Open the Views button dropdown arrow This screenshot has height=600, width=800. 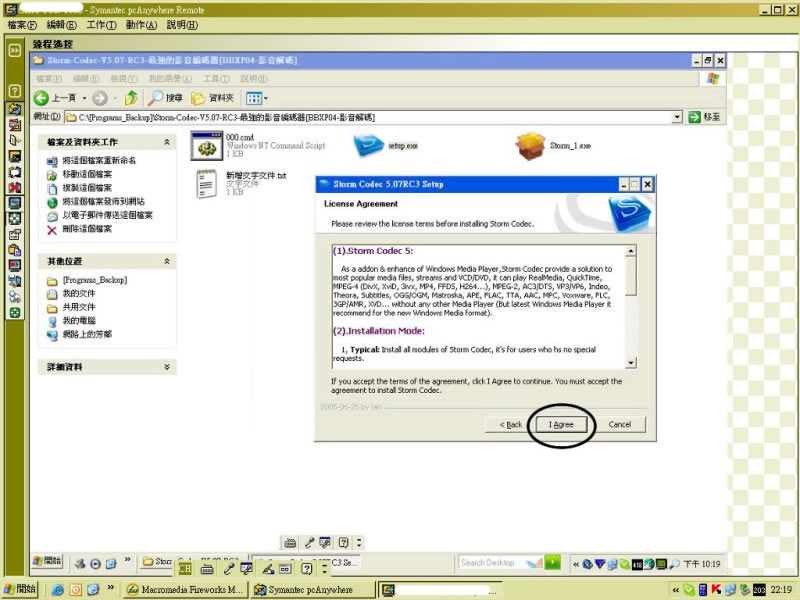(x=265, y=98)
